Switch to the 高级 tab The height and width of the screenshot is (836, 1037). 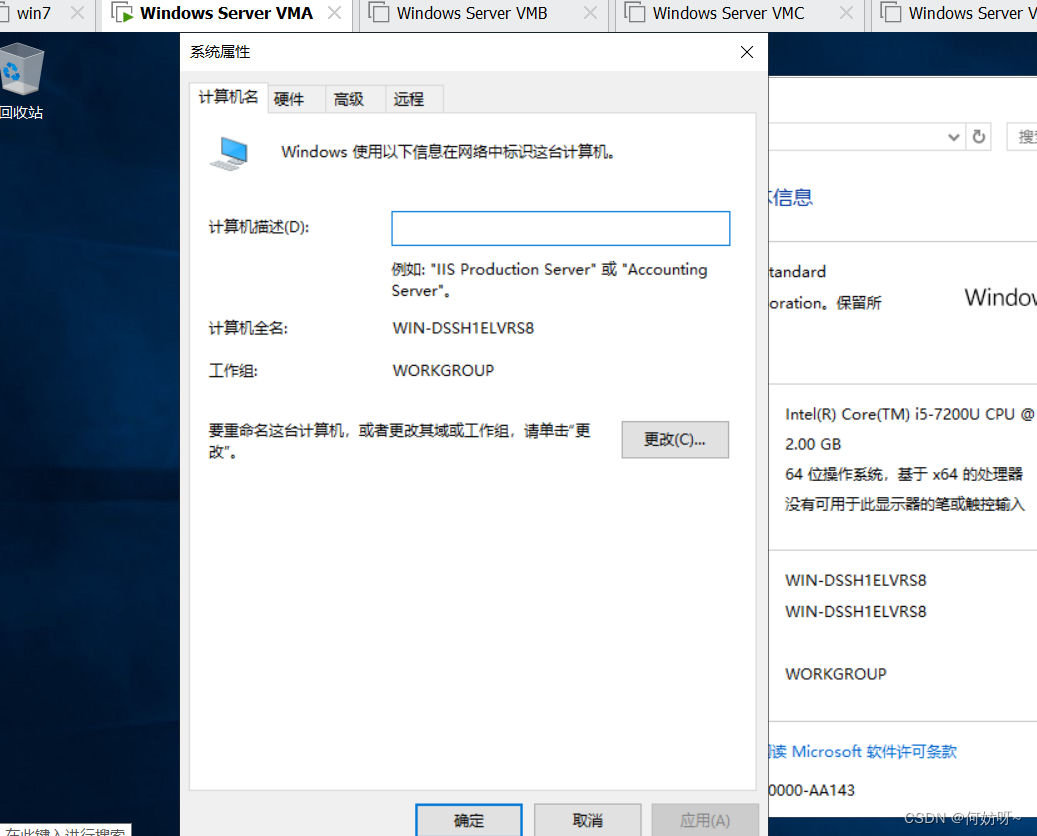click(x=349, y=100)
